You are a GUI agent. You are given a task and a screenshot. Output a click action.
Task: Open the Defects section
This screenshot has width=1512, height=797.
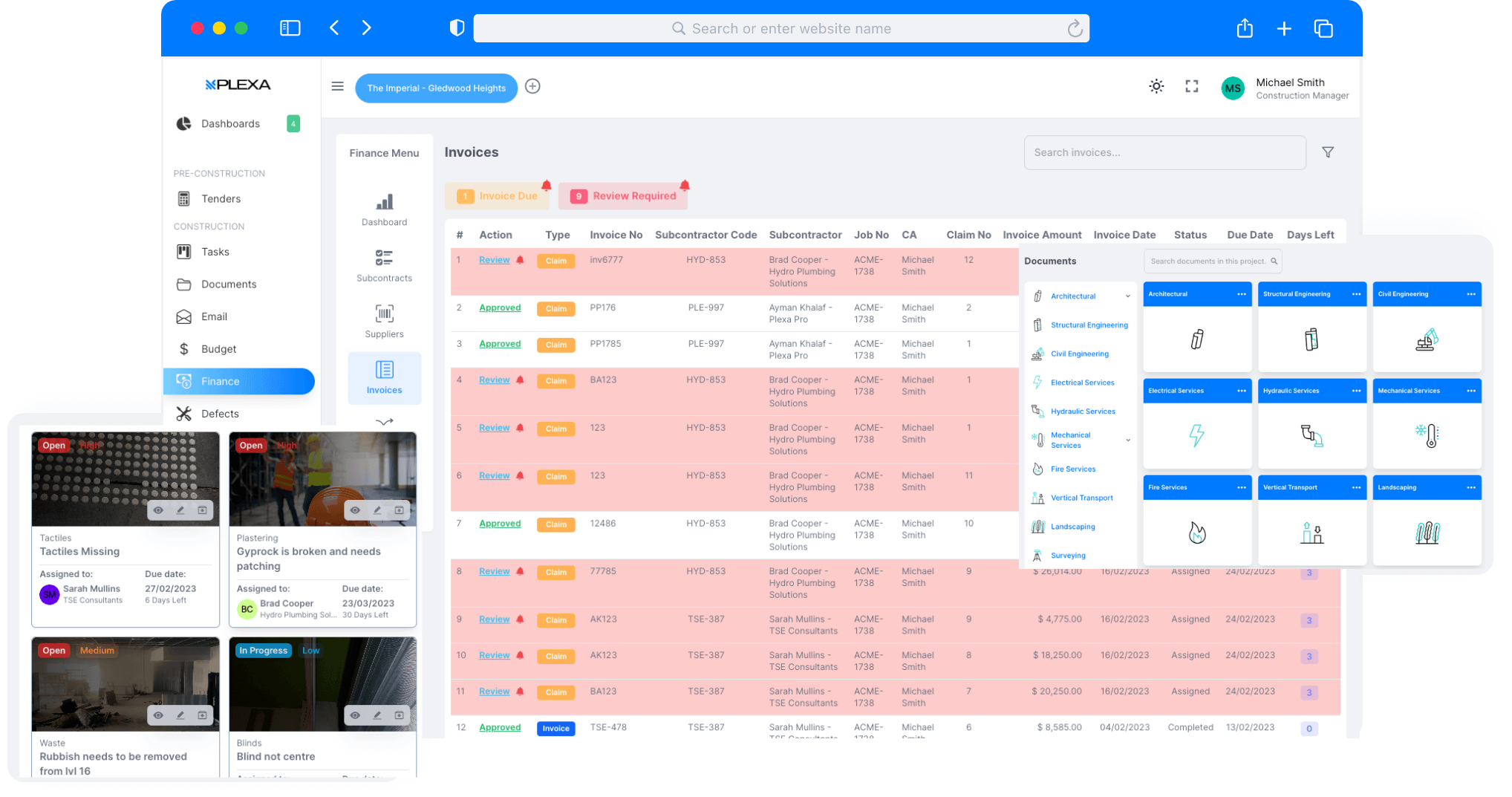[x=220, y=413]
